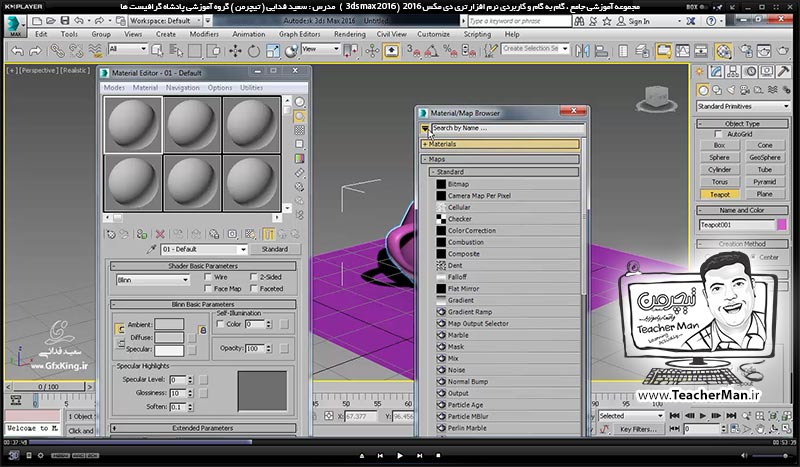Collapse the Standard maps subgroup
This screenshot has width=800, height=467.
[504, 172]
